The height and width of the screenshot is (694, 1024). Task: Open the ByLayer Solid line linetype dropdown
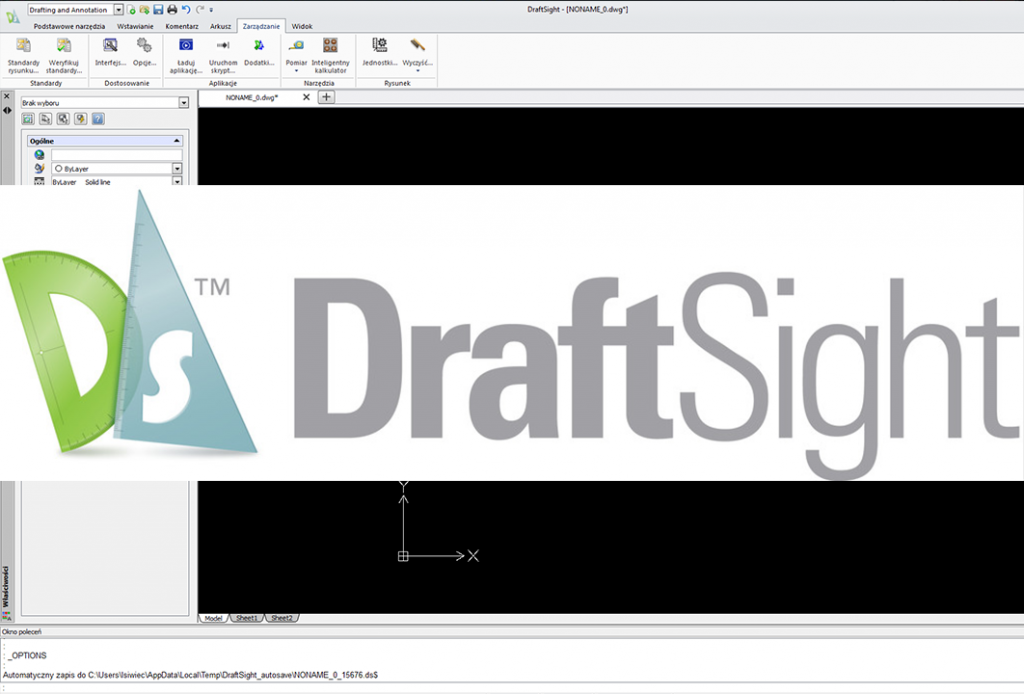[x=177, y=181]
